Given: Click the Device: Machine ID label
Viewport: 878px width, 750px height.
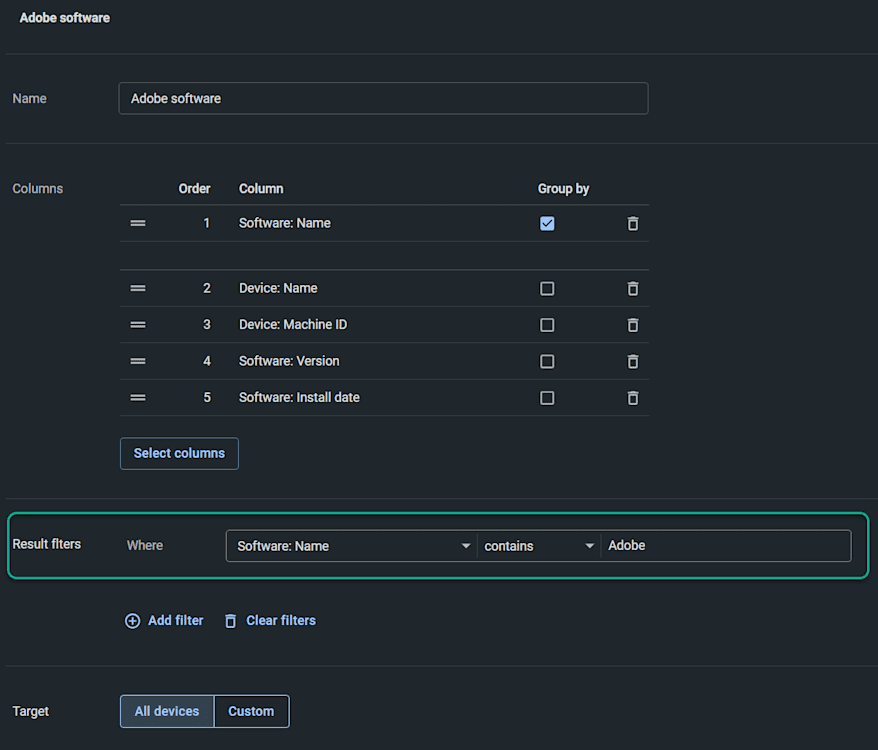Looking at the screenshot, I should (293, 324).
